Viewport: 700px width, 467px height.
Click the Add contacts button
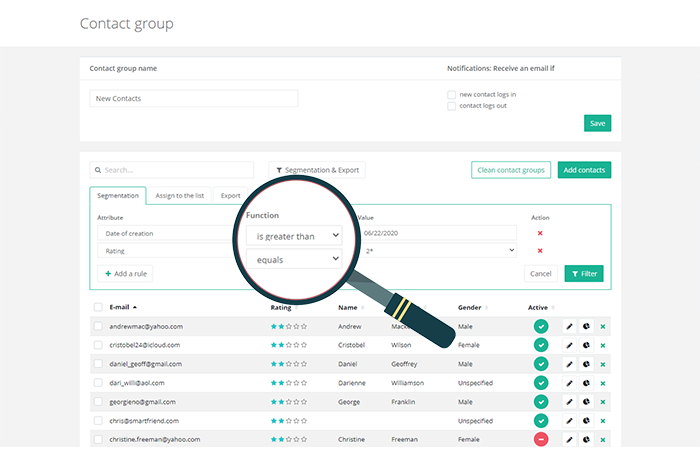(x=584, y=170)
